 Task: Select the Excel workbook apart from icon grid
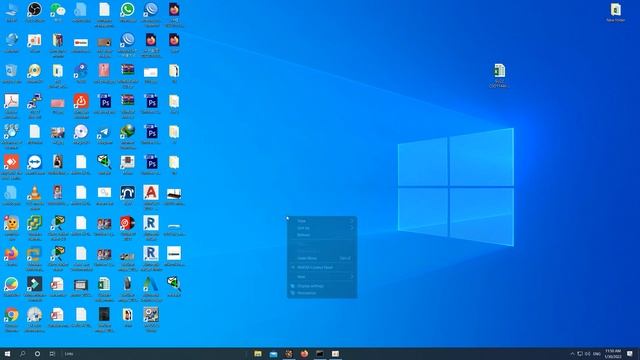(x=499, y=71)
